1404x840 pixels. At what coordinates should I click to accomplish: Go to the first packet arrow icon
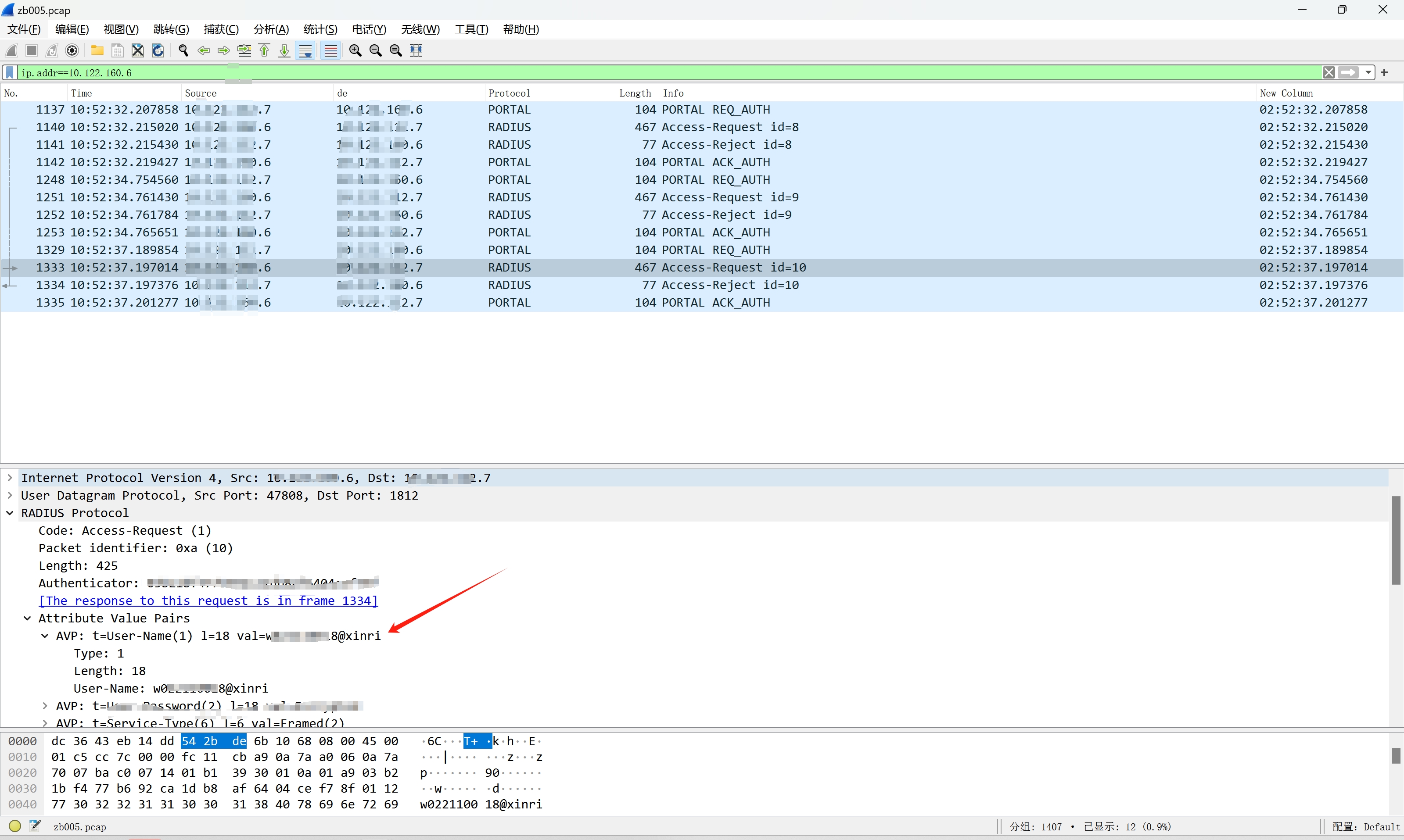coord(265,50)
